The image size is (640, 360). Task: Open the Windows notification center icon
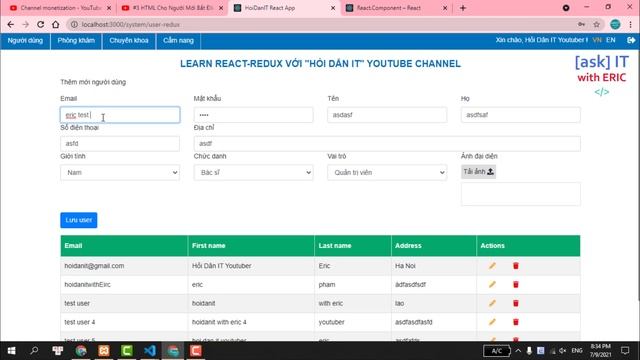[625, 351]
